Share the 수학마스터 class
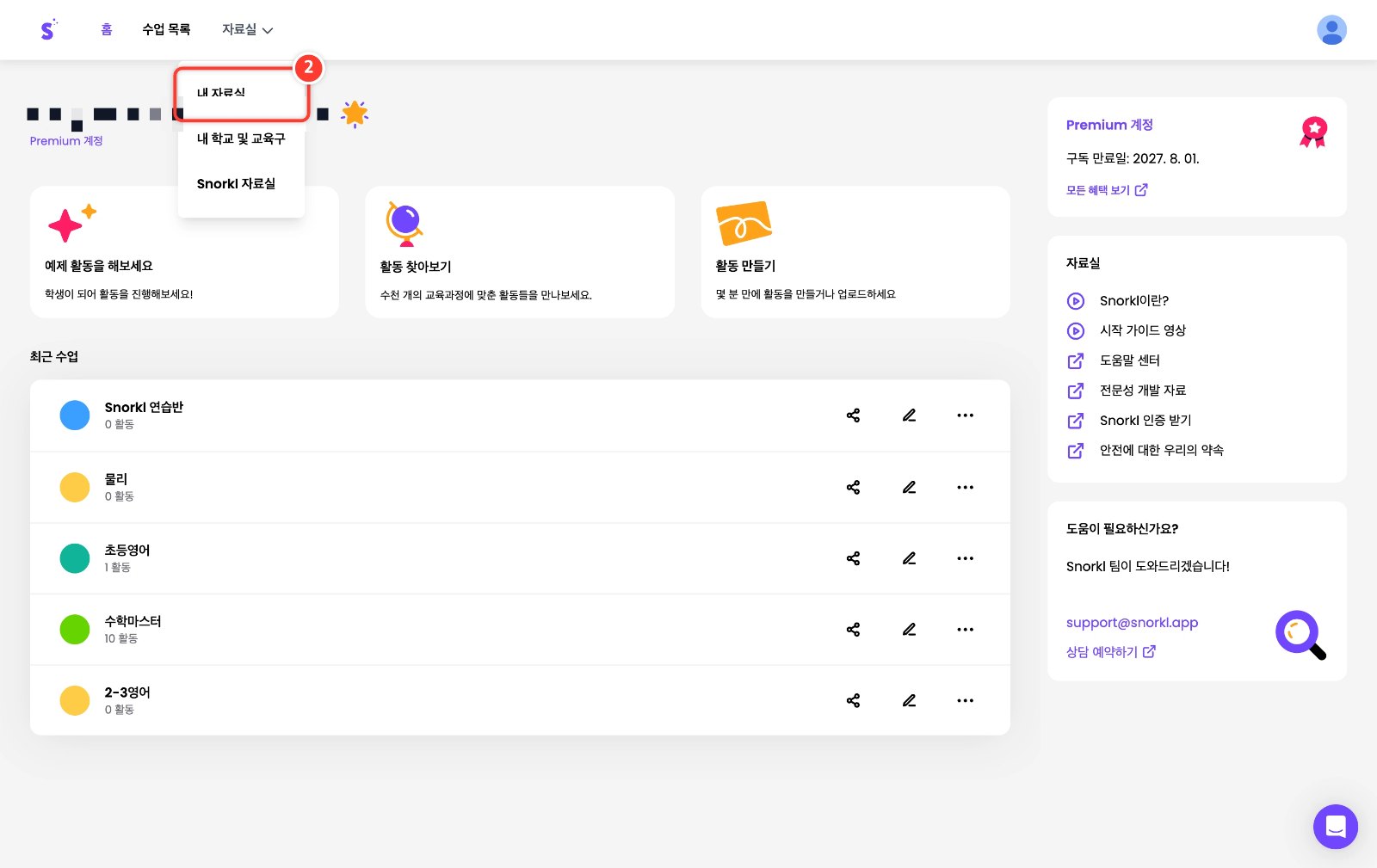This screenshot has height=868, width=1377. (x=853, y=630)
